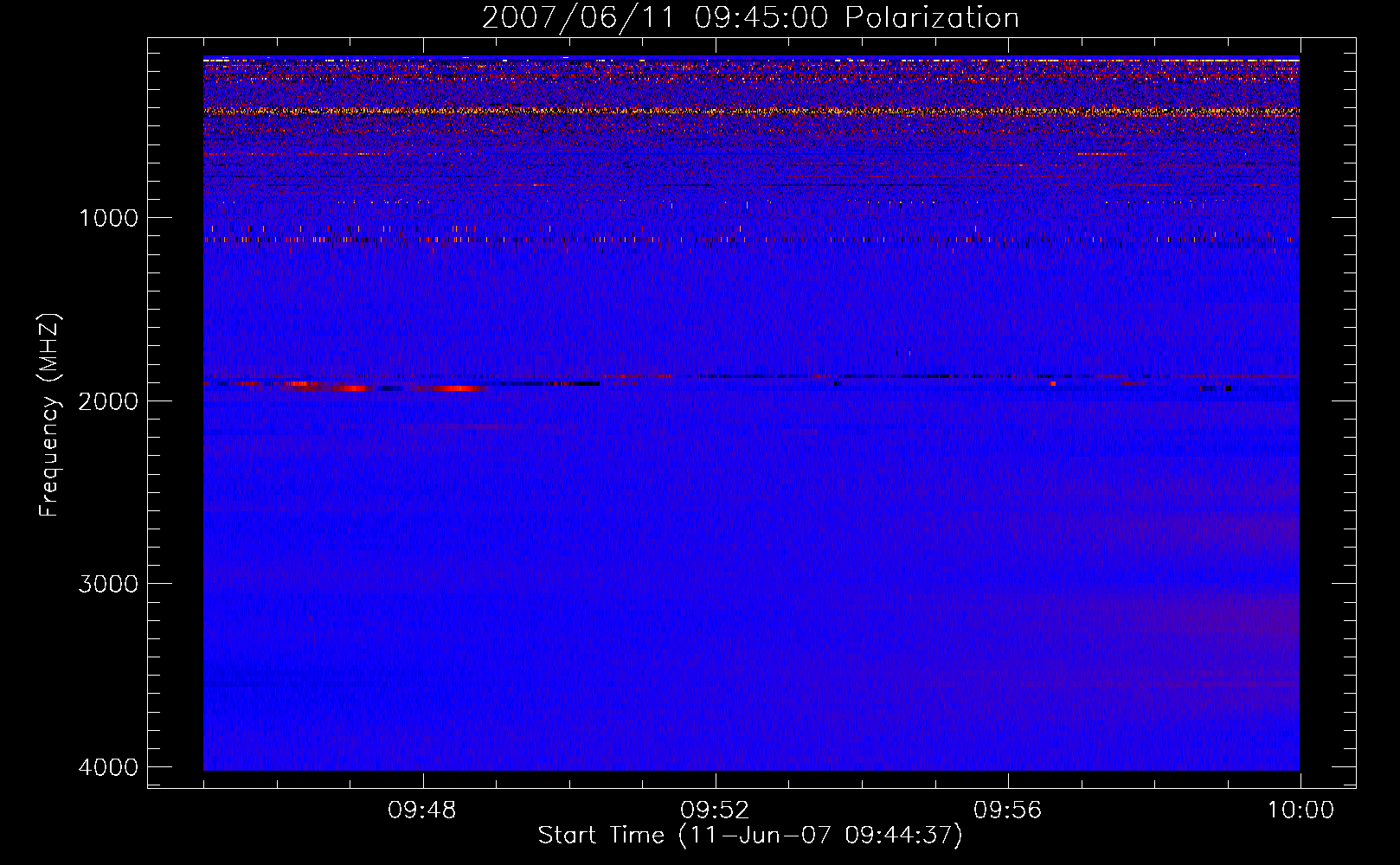Click the 3000 frequency tick label
Image resolution: width=1400 pixels, height=865 pixels.
[108, 584]
